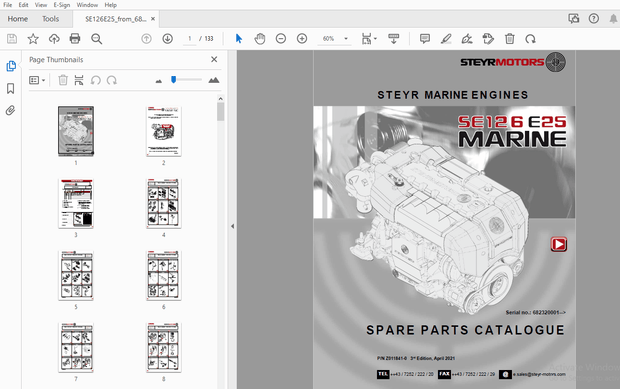Rotate clockwise in thumbnails panel
620x389 pixels.
click(x=112, y=80)
